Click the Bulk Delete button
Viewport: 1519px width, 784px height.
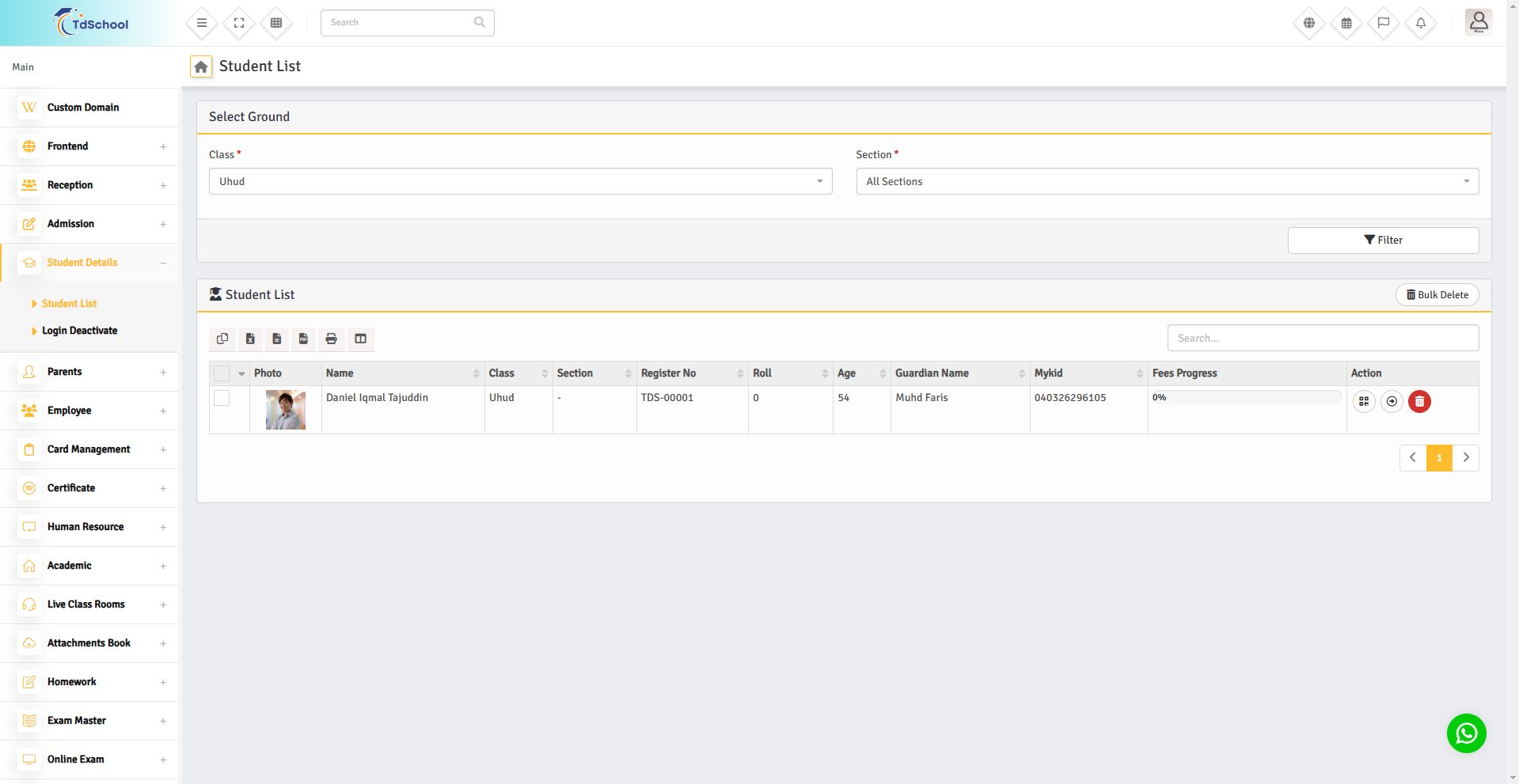click(x=1437, y=295)
